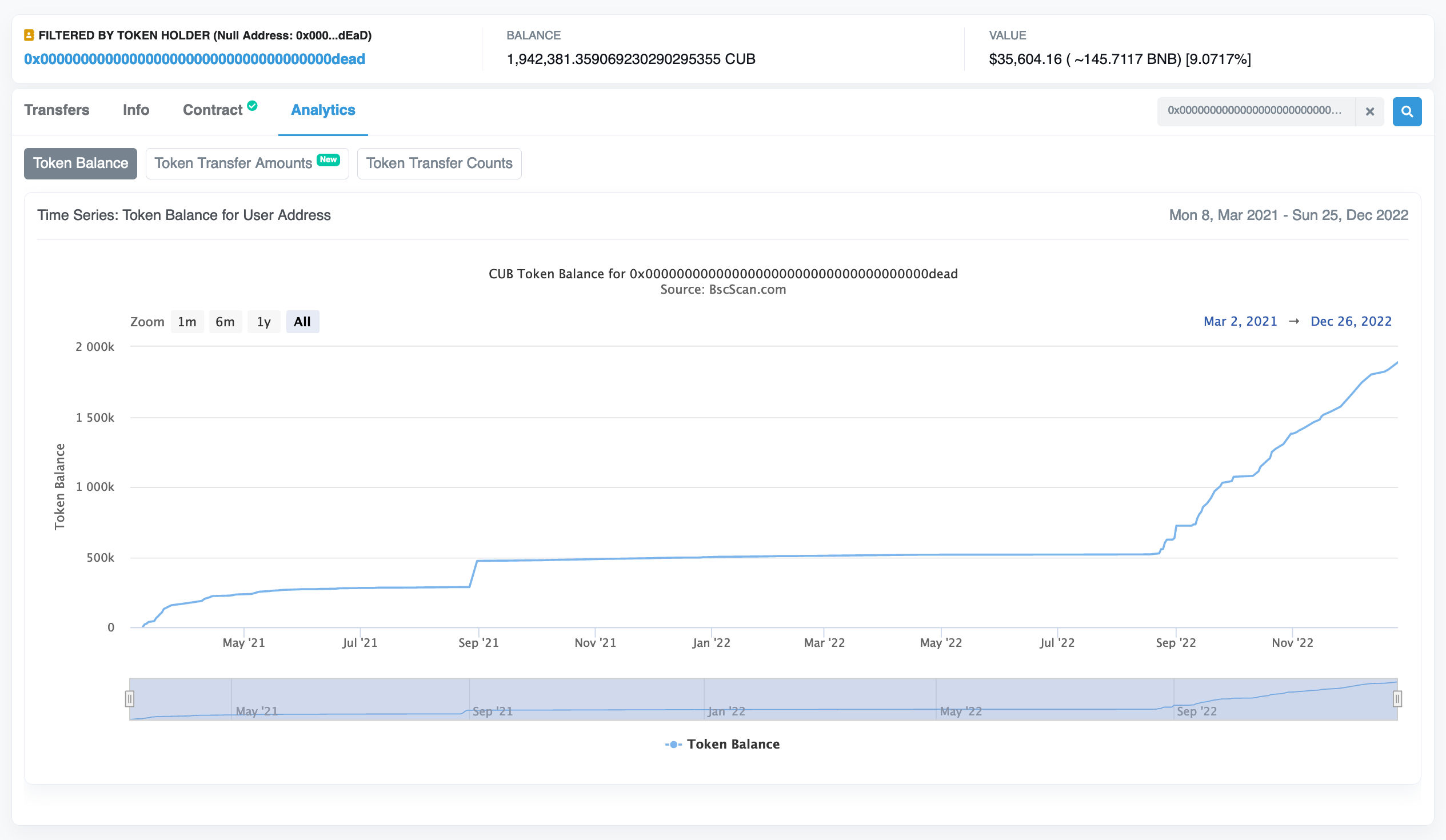Click the VALUE header label
The width and height of the screenshot is (1446, 840).
(1007, 35)
